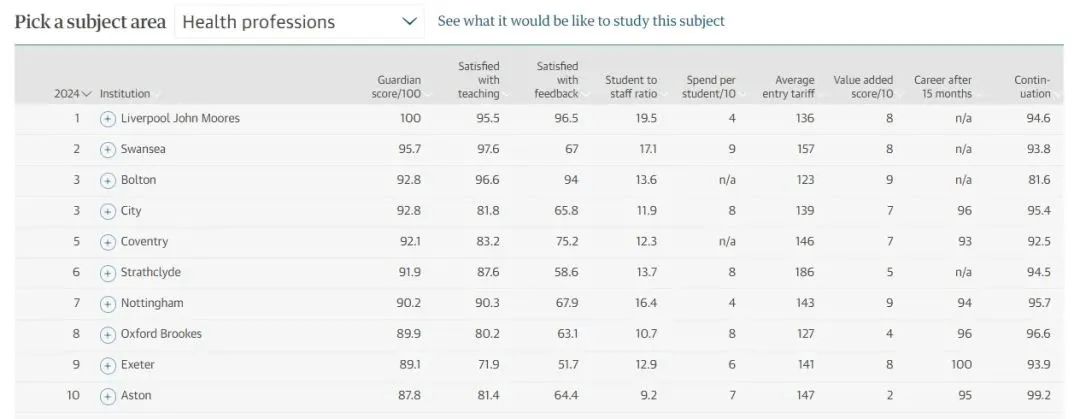Expand Coventry entry plus icon

coord(107,242)
